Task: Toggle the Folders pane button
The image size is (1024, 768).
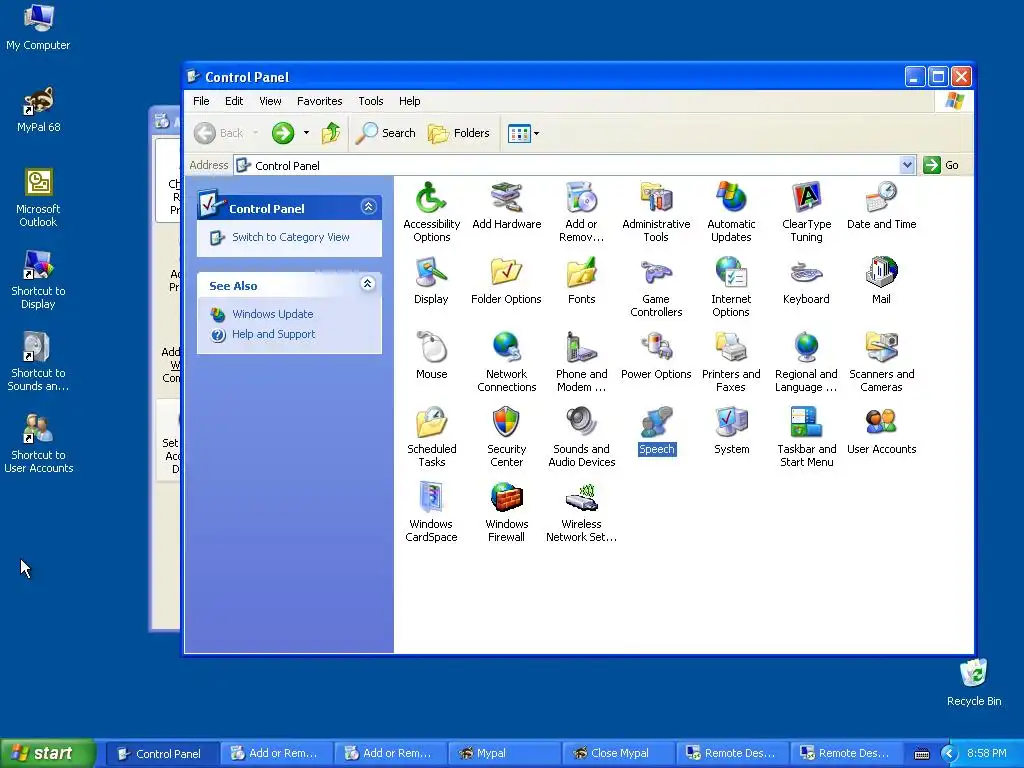Action: coord(458,133)
